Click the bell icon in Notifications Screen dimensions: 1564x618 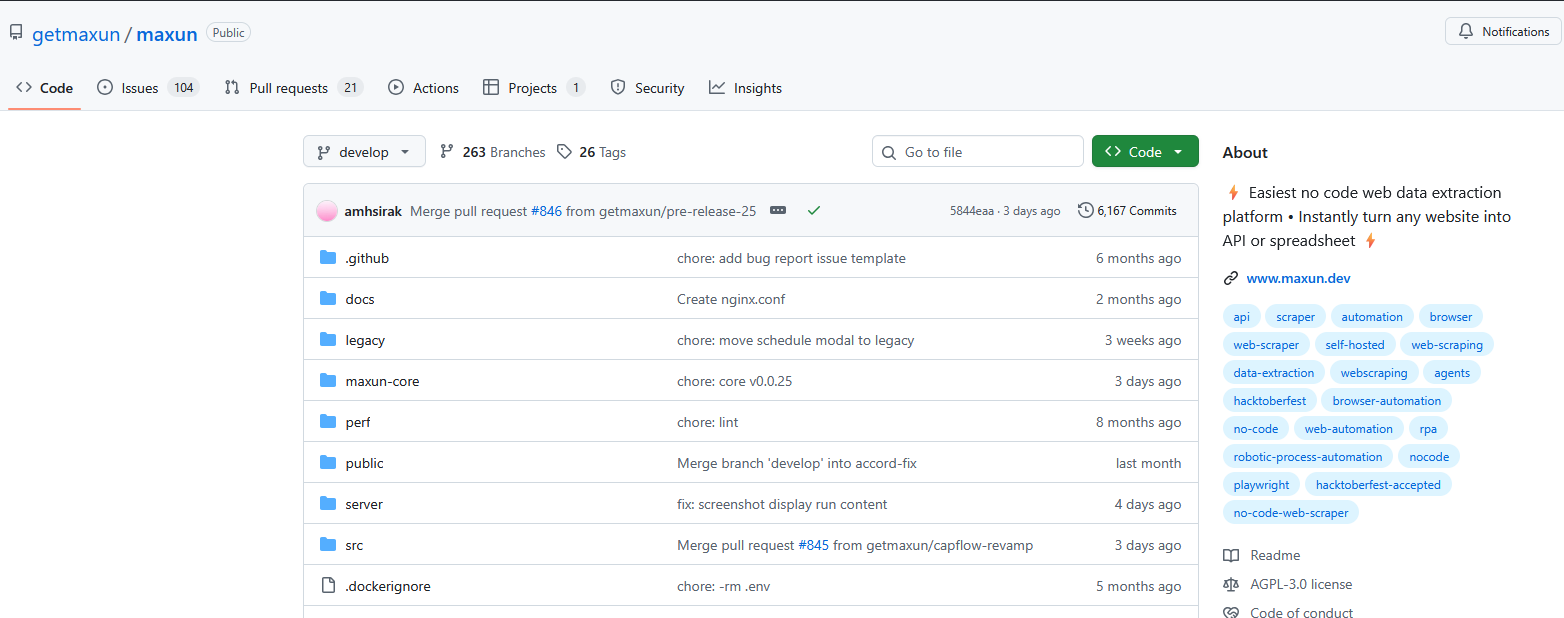[1466, 32]
